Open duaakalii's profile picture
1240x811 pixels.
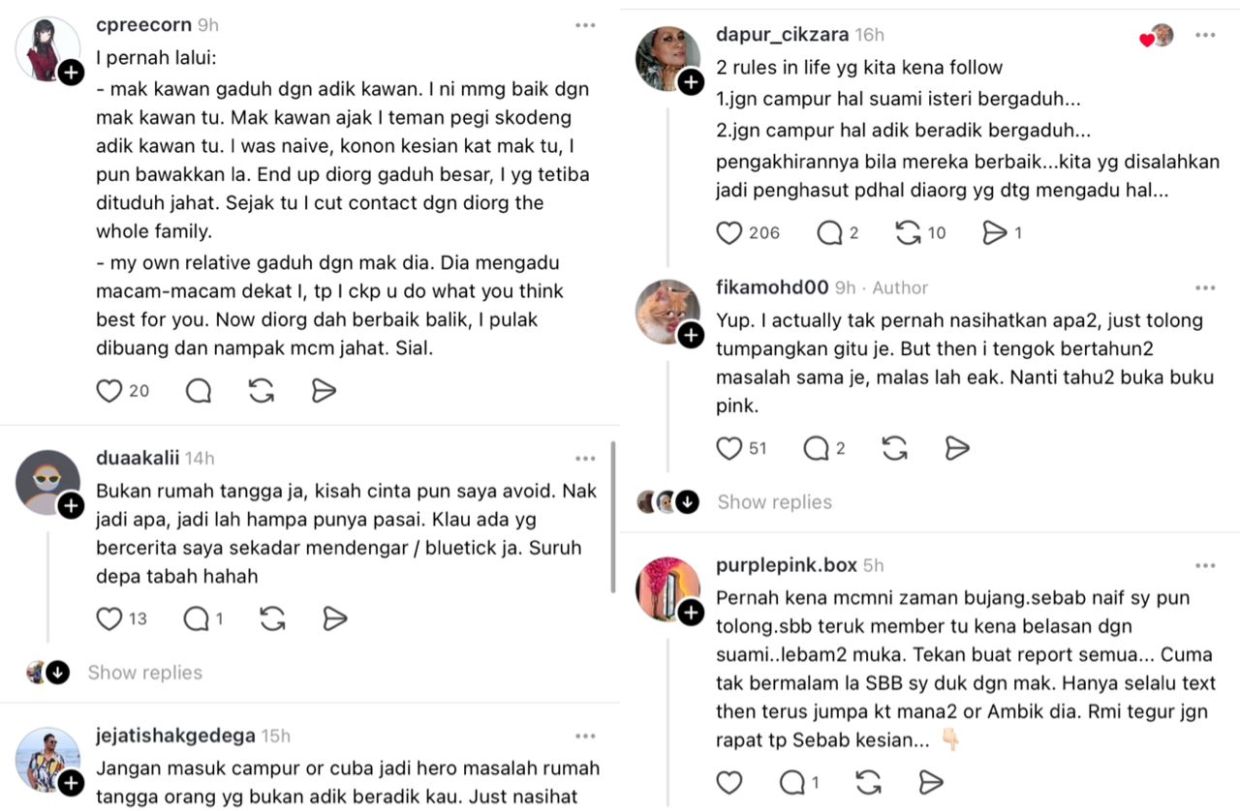click(48, 482)
